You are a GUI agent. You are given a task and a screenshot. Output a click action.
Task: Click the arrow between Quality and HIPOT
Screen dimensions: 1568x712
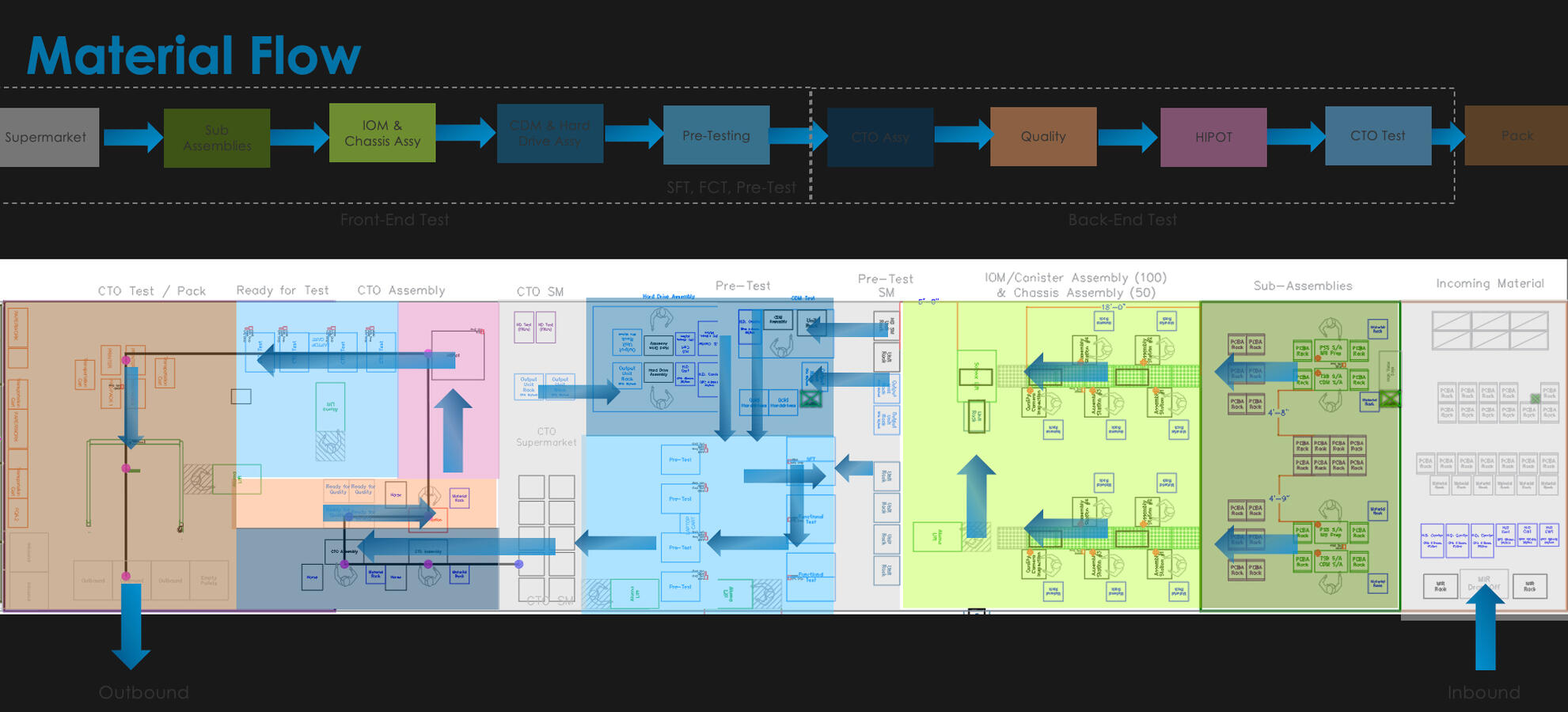[1128, 138]
